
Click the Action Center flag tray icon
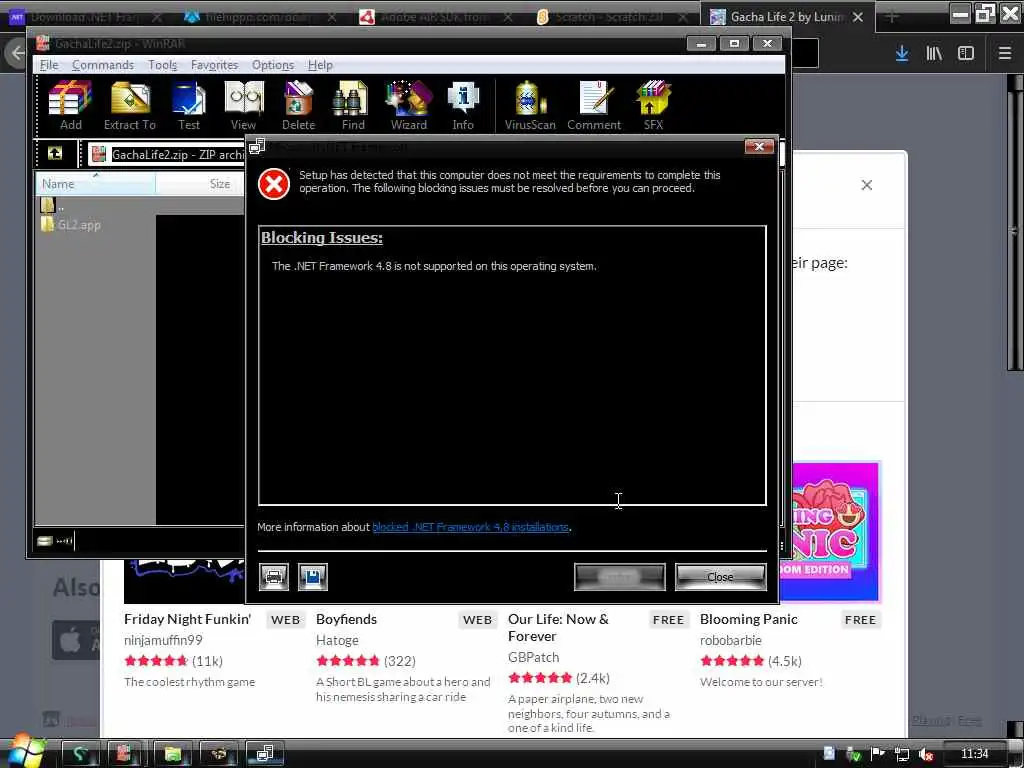(x=878, y=754)
